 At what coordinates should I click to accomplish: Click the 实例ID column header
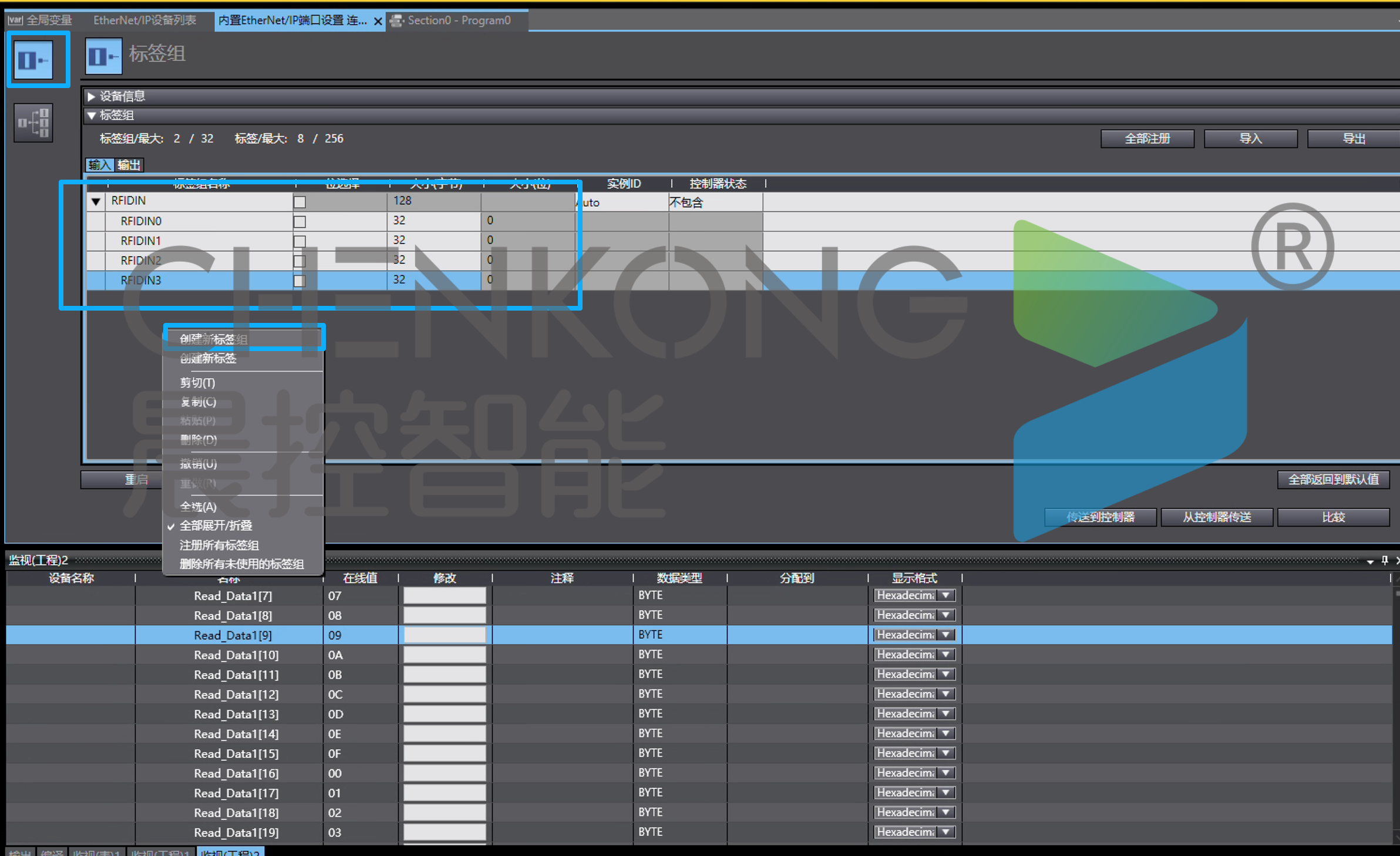coord(624,184)
